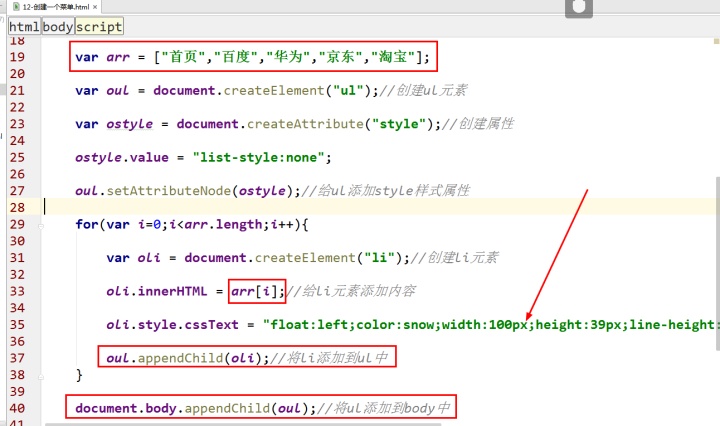The height and width of the screenshot is (426, 720).
Task: Select the html breadcrumb item
Action: click(24, 27)
